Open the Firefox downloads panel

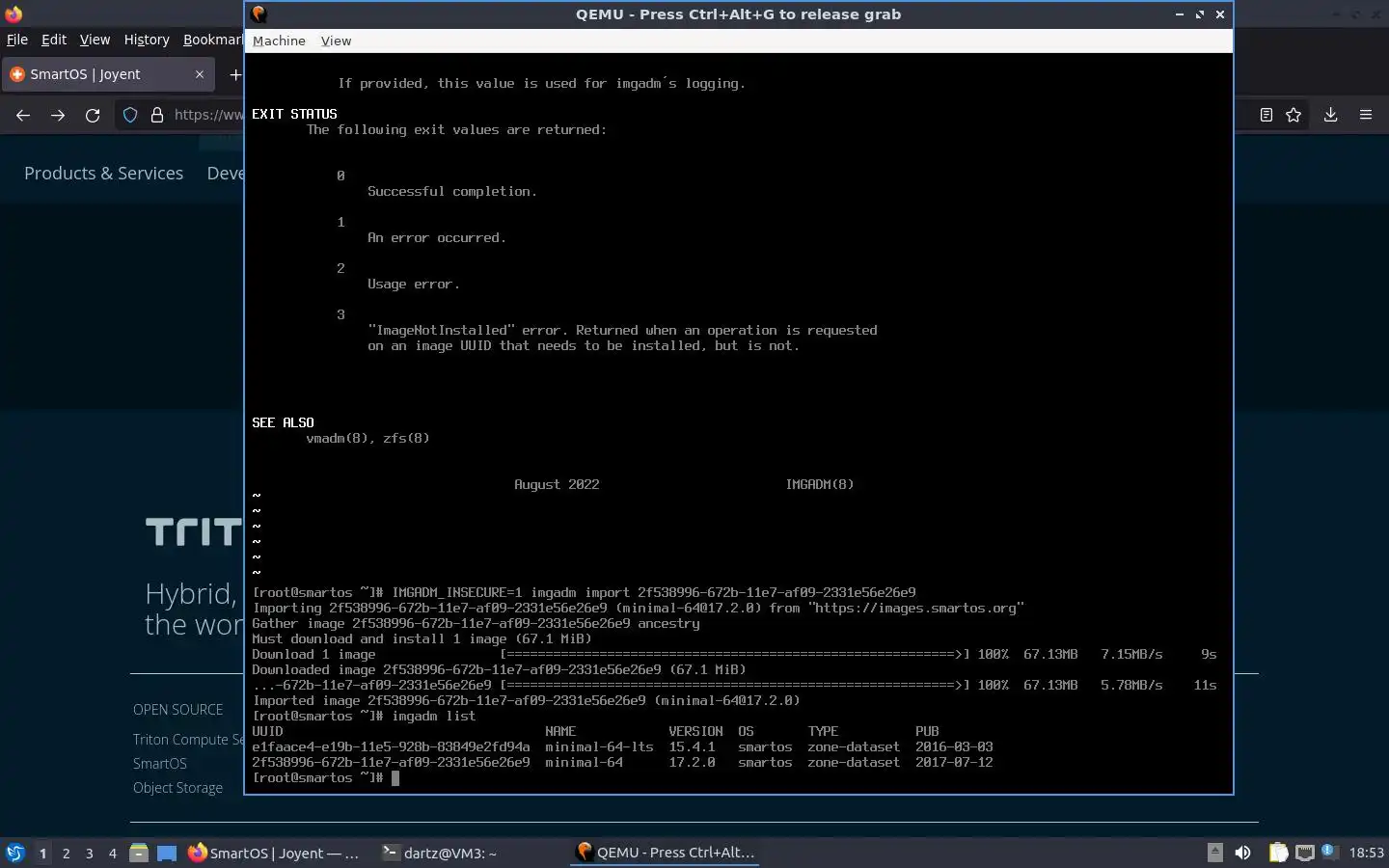(1330, 115)
